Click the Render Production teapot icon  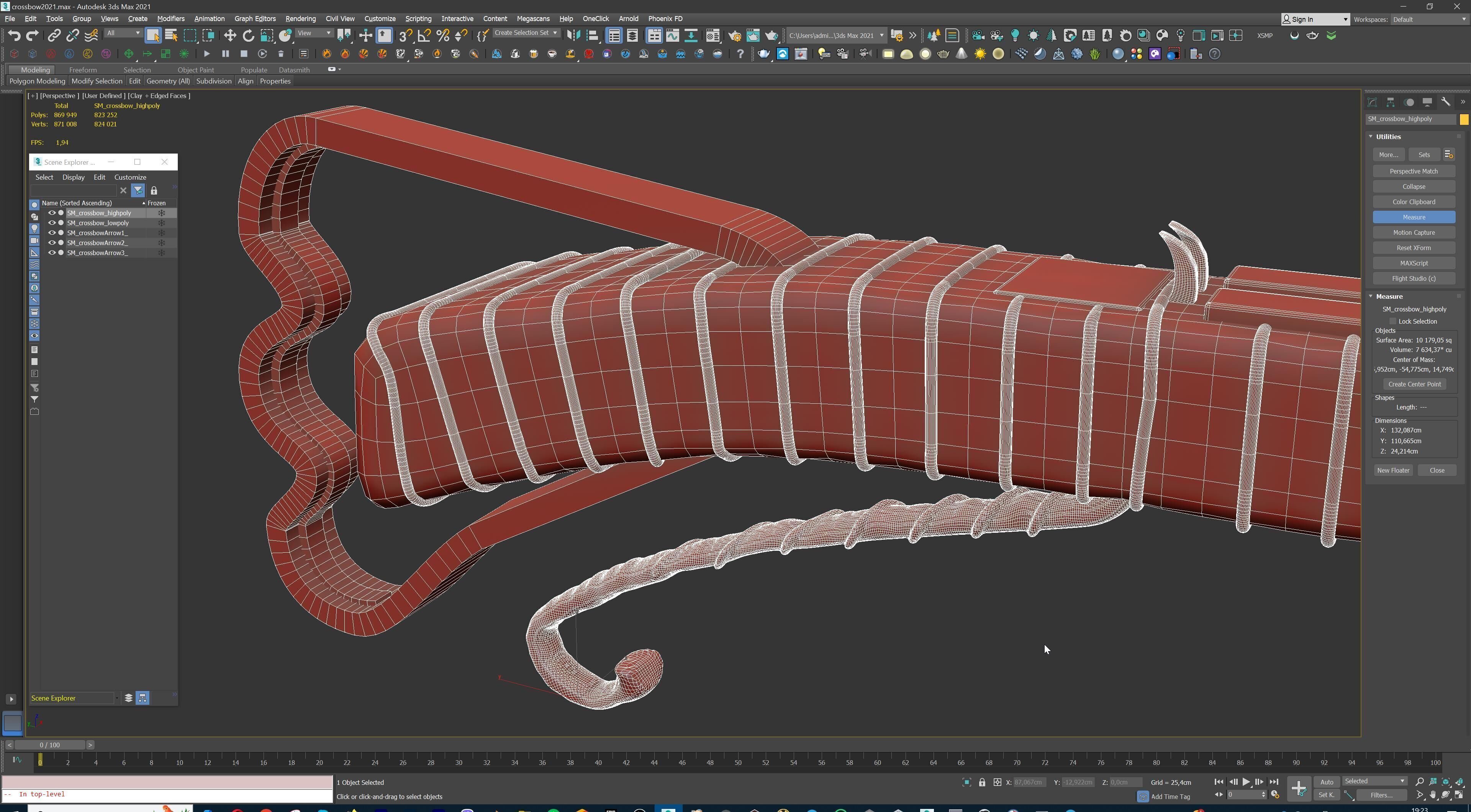point(772,35)
